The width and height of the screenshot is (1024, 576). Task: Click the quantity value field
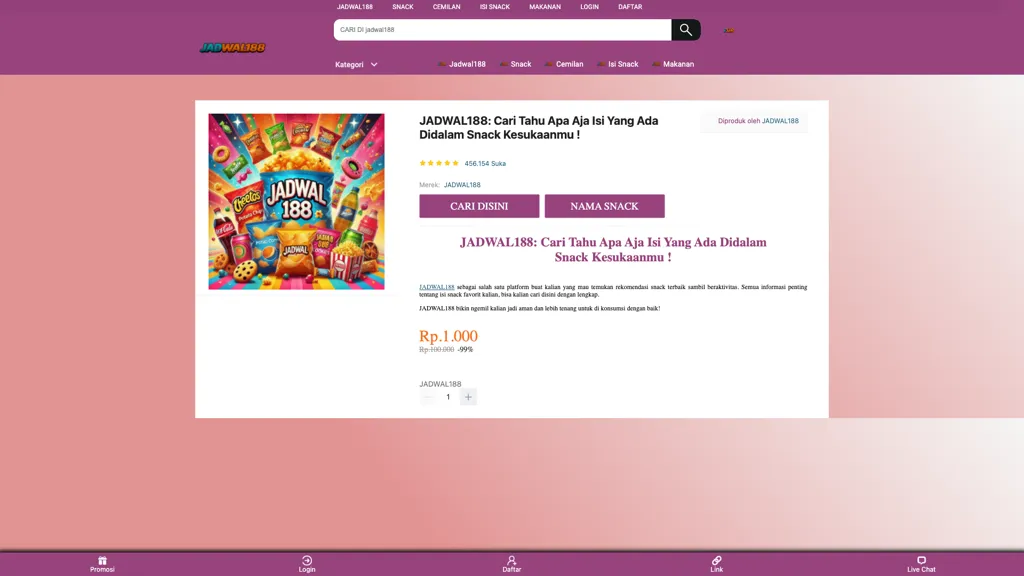448,397
